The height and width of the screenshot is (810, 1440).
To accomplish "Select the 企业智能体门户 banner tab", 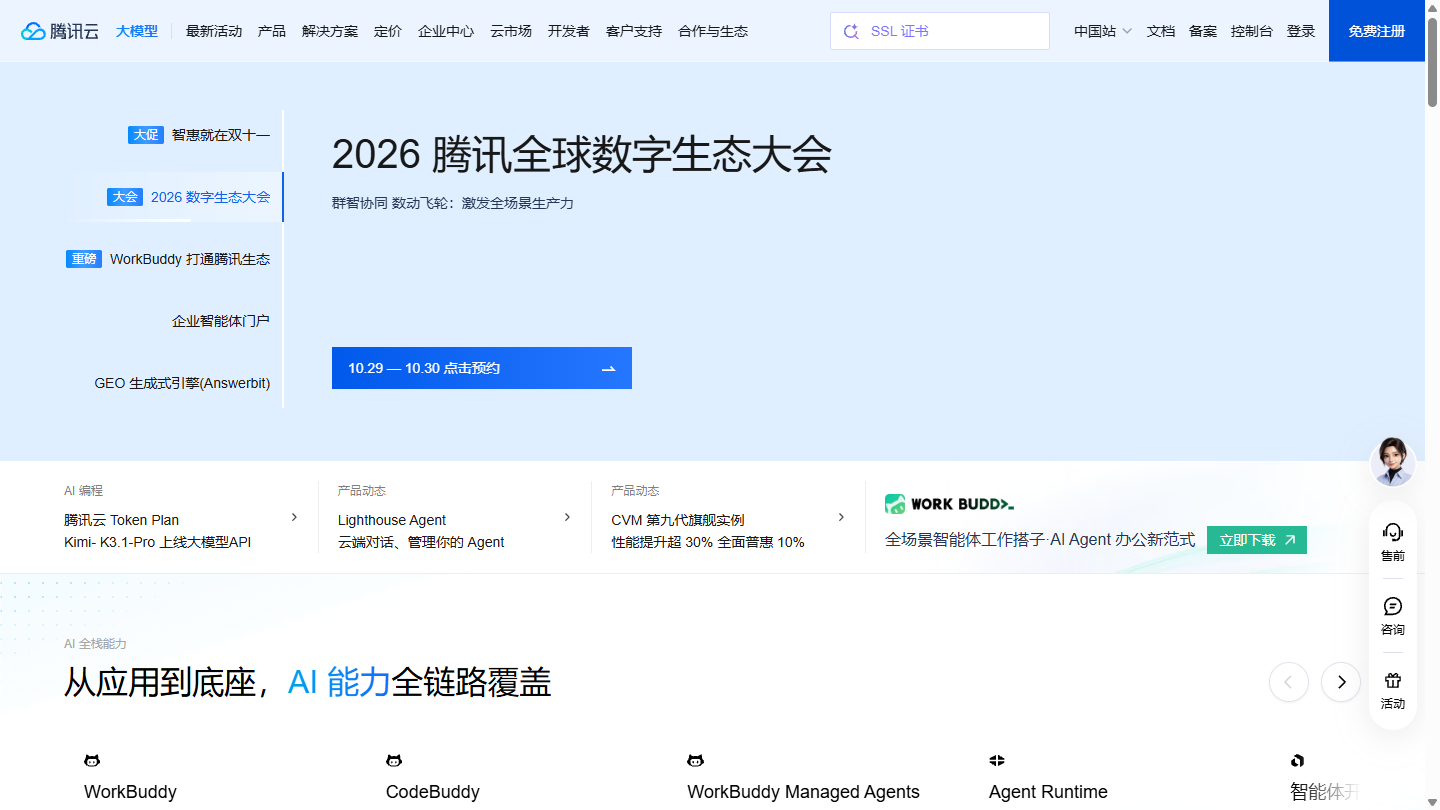I will 221,321.
